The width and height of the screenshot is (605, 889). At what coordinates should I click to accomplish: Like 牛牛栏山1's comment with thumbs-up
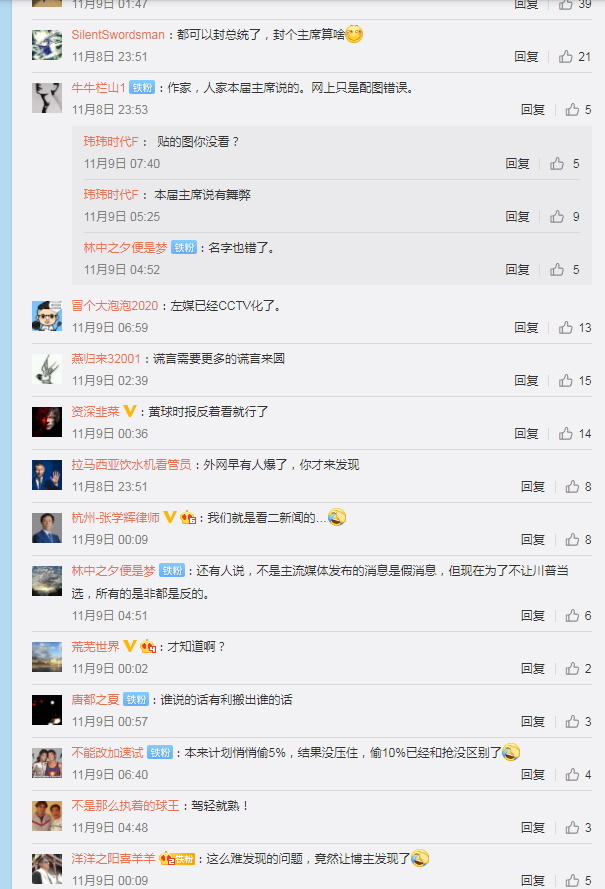(572, 109)
